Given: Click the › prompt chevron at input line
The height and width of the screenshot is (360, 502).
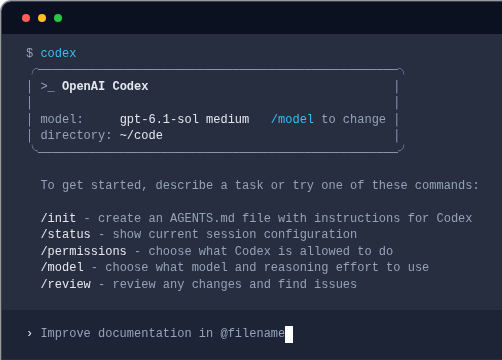Looking at the screenshot, I should click(30, 333).
